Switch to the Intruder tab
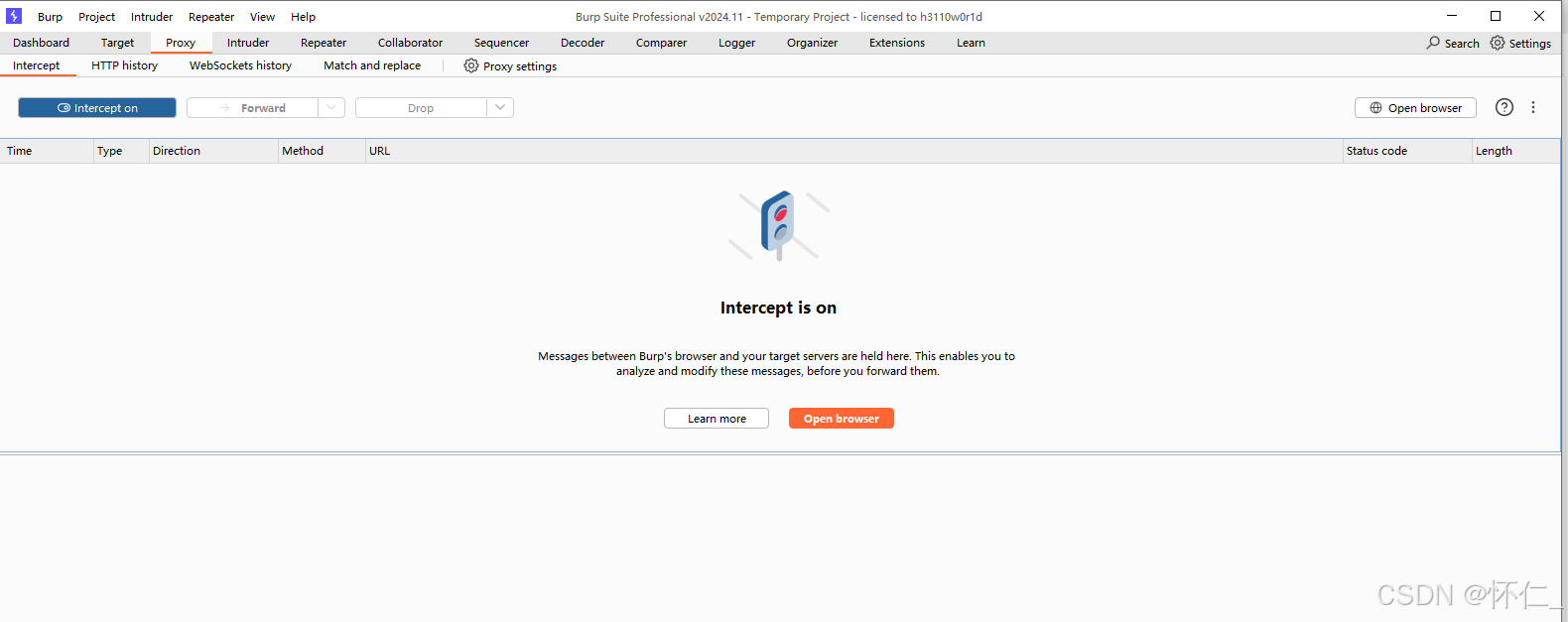 coord(248,43)
